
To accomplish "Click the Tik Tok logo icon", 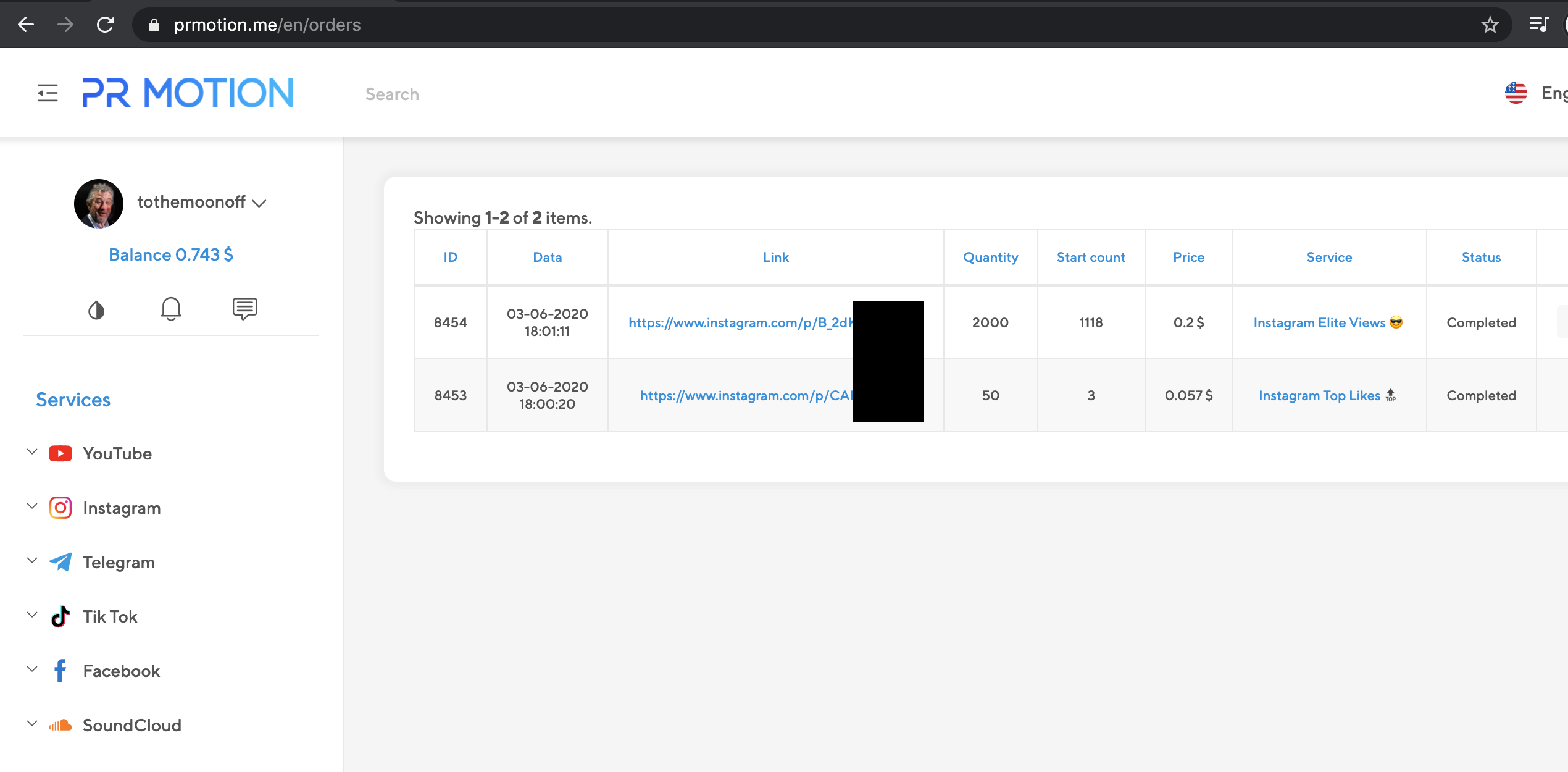I will tap(60, 616).
